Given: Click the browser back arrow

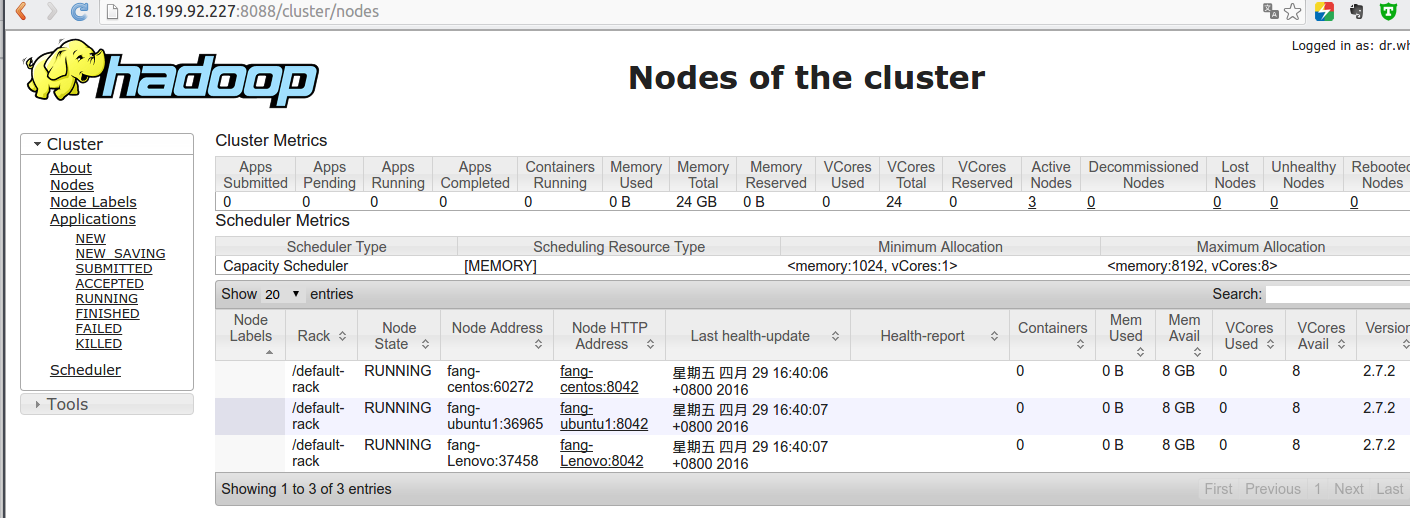Looking at the screenshot, I should pos(20,12).
